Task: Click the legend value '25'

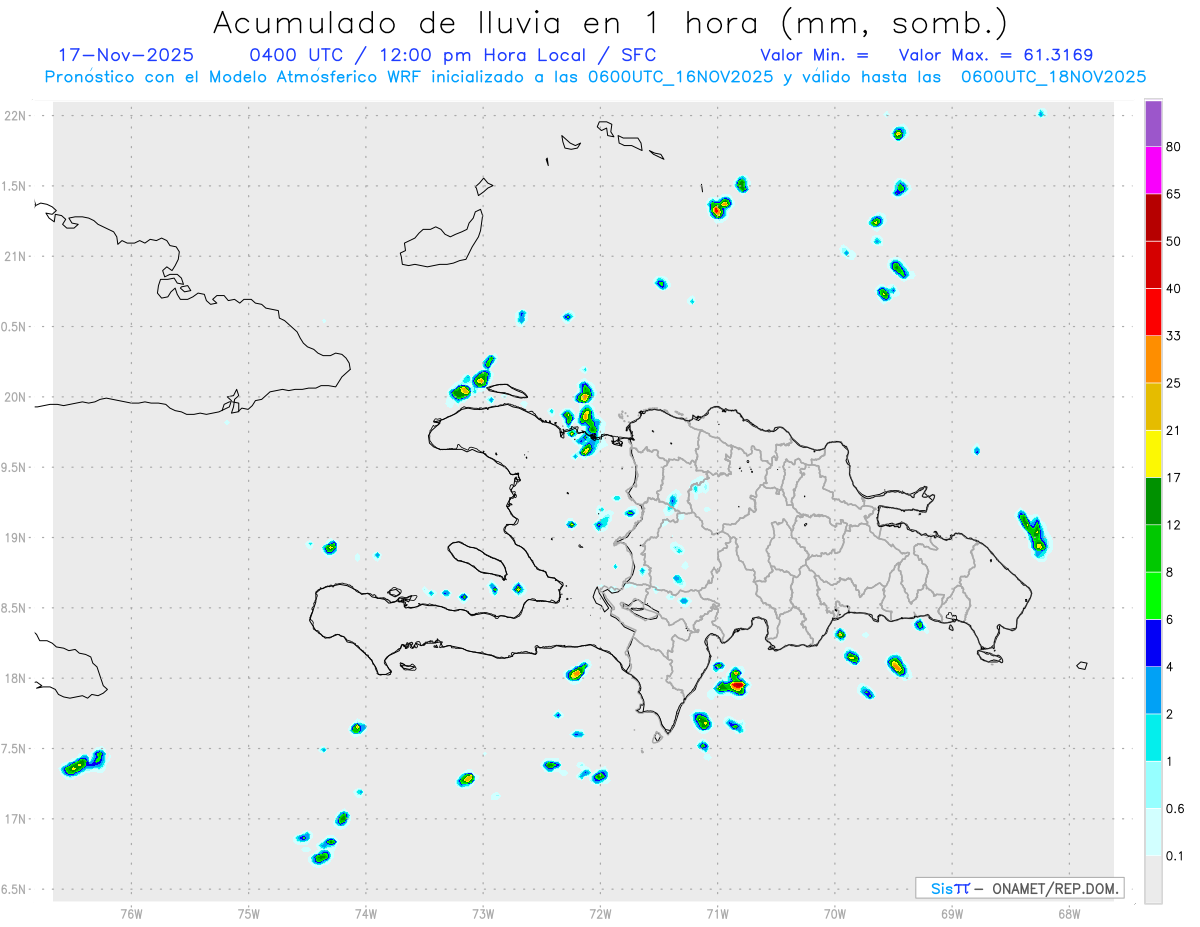Action: tap(1174, 383)
